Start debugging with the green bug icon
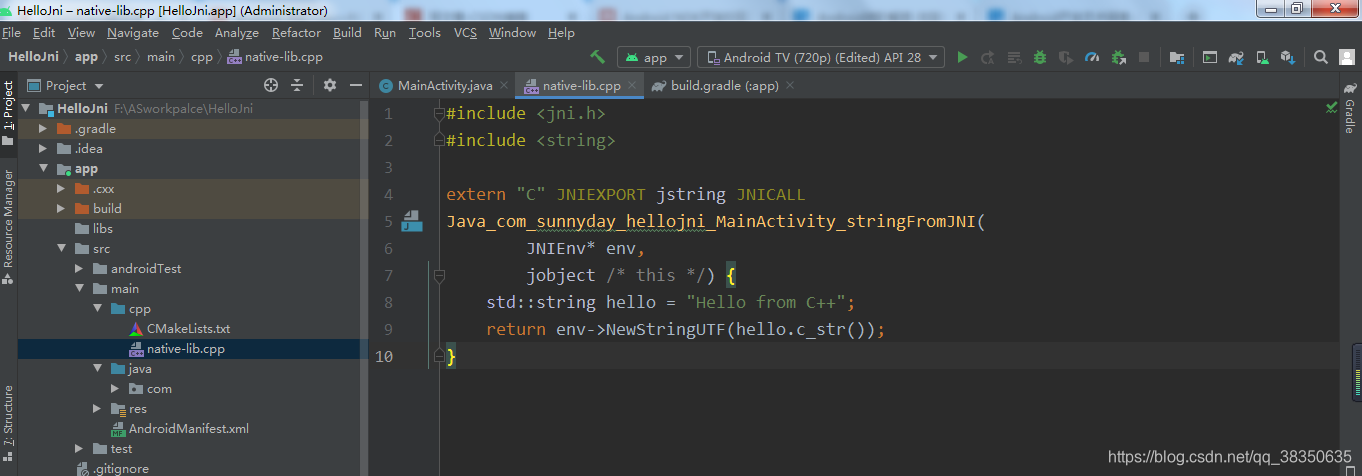The width and height of the screenshot is (1362, 476). pyautogui.click(x=1040, y=57)
